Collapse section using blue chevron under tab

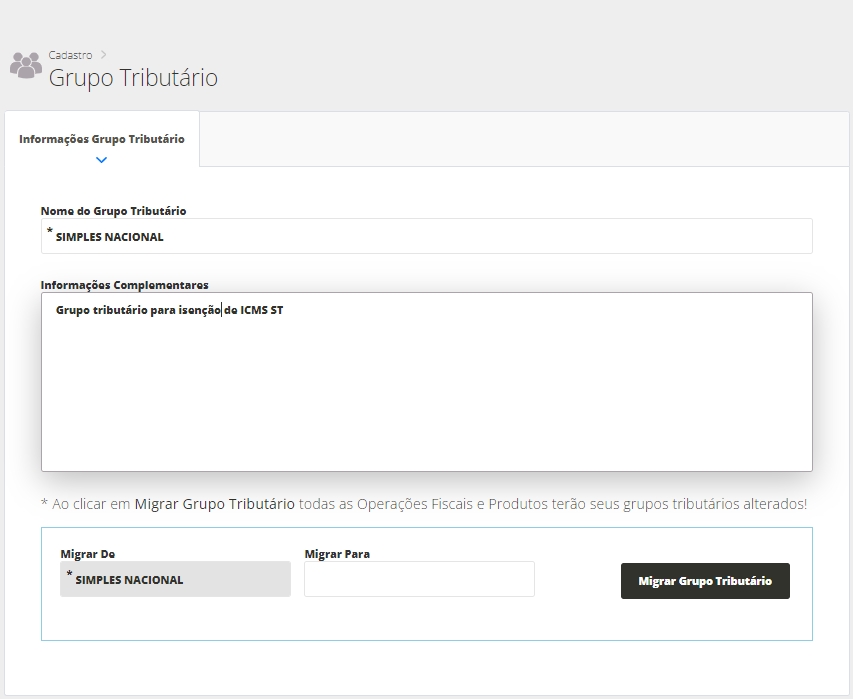tap(101, 159)
